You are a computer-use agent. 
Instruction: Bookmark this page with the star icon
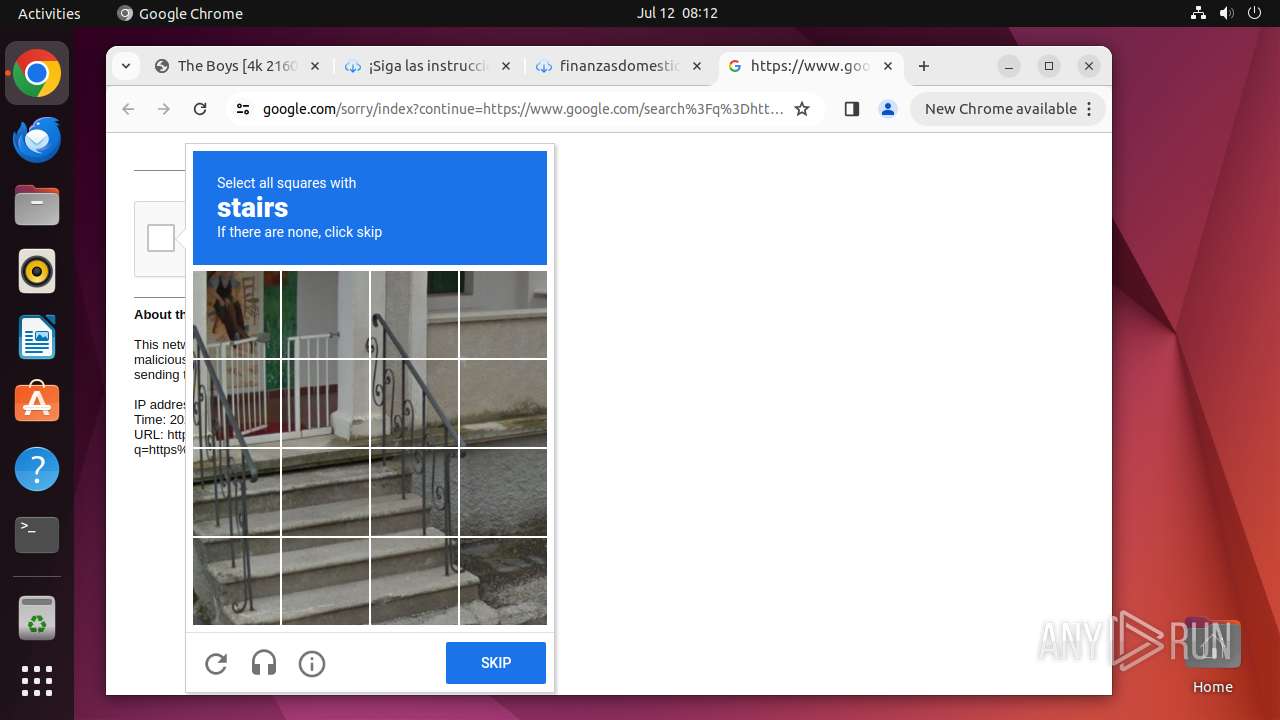pos(802,109)
